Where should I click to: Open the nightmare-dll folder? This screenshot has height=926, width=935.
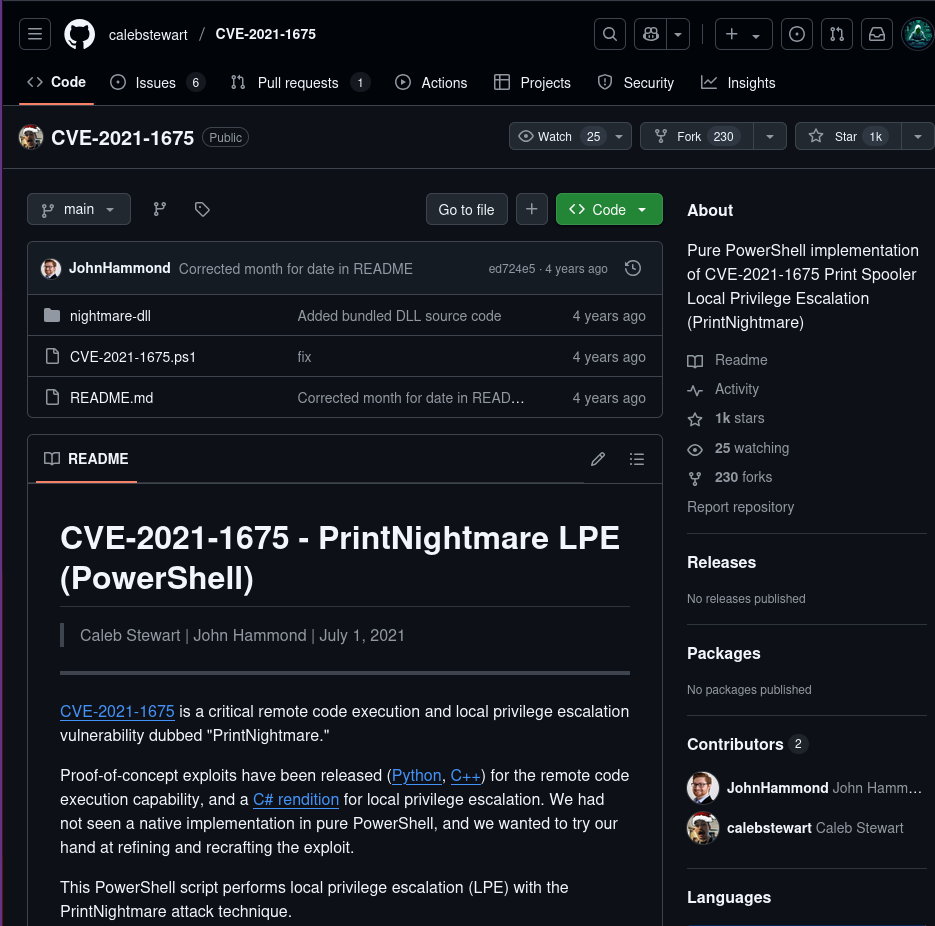(110, 316)
